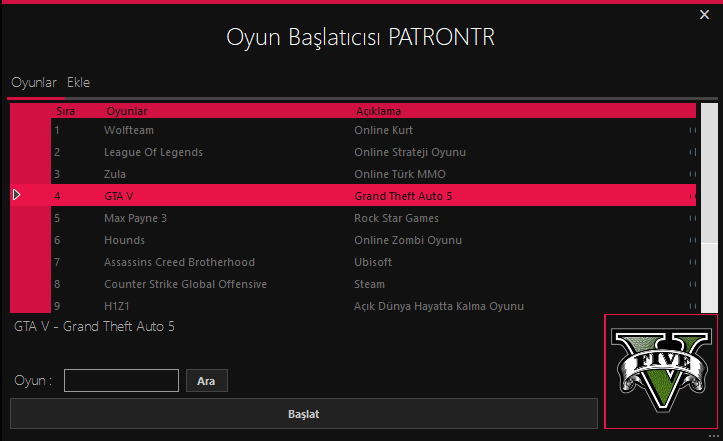Click the current-row arrow indicator for GTA V
This screenshot has width=723, height=441.
[17, 195]
